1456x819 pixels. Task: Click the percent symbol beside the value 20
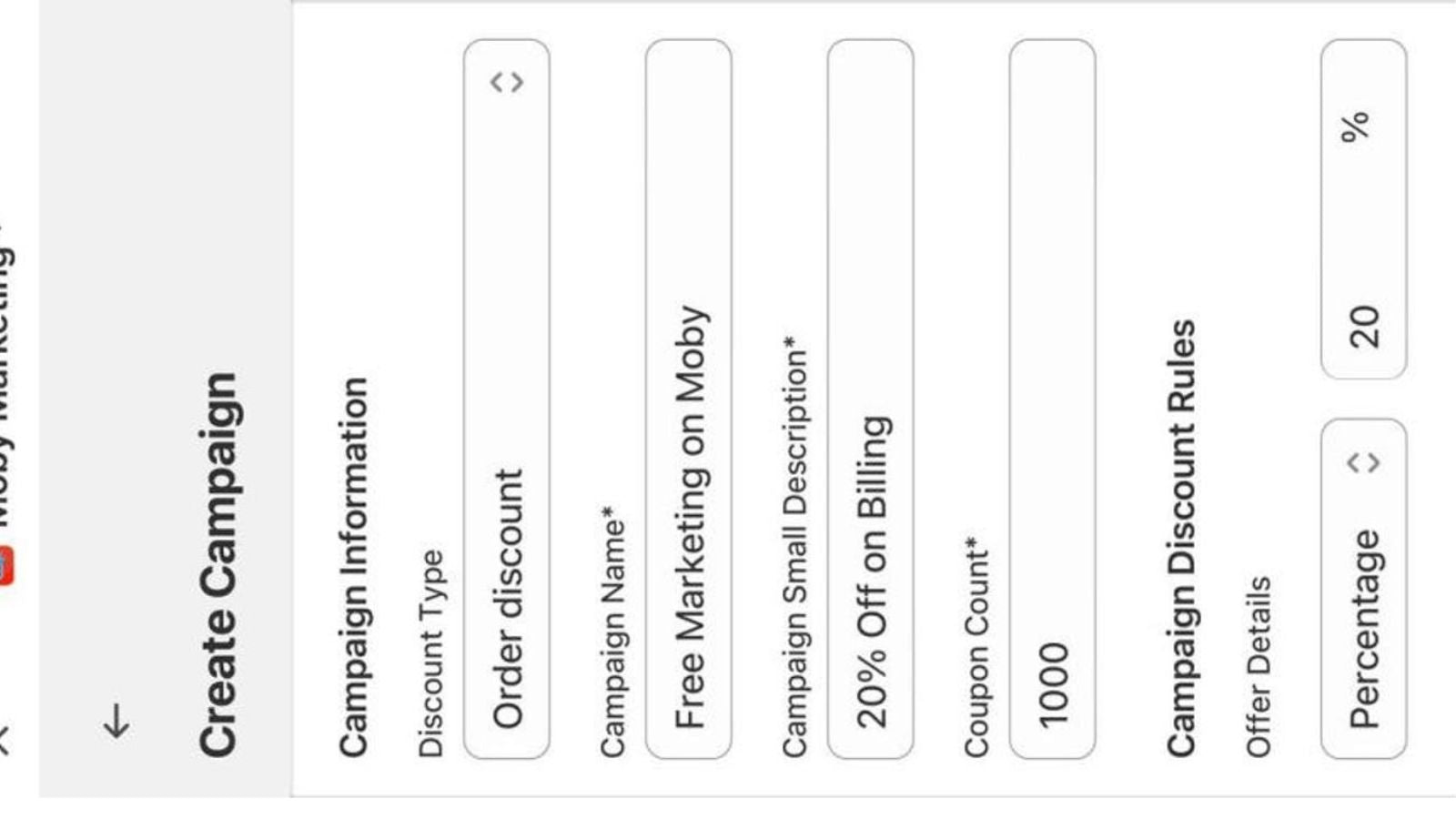[1356, 126]
